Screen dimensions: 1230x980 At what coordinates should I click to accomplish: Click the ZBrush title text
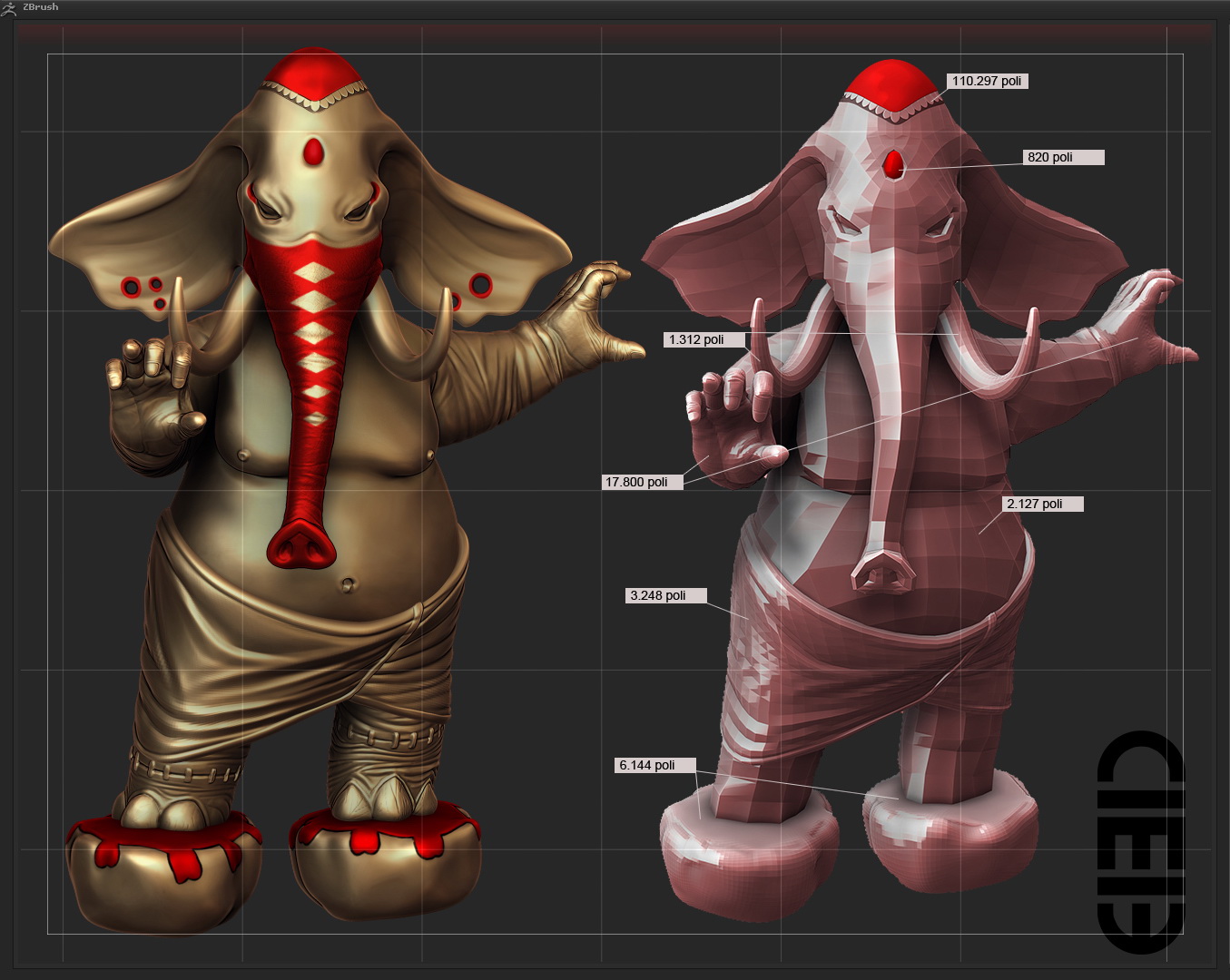[x=41, y=6]
